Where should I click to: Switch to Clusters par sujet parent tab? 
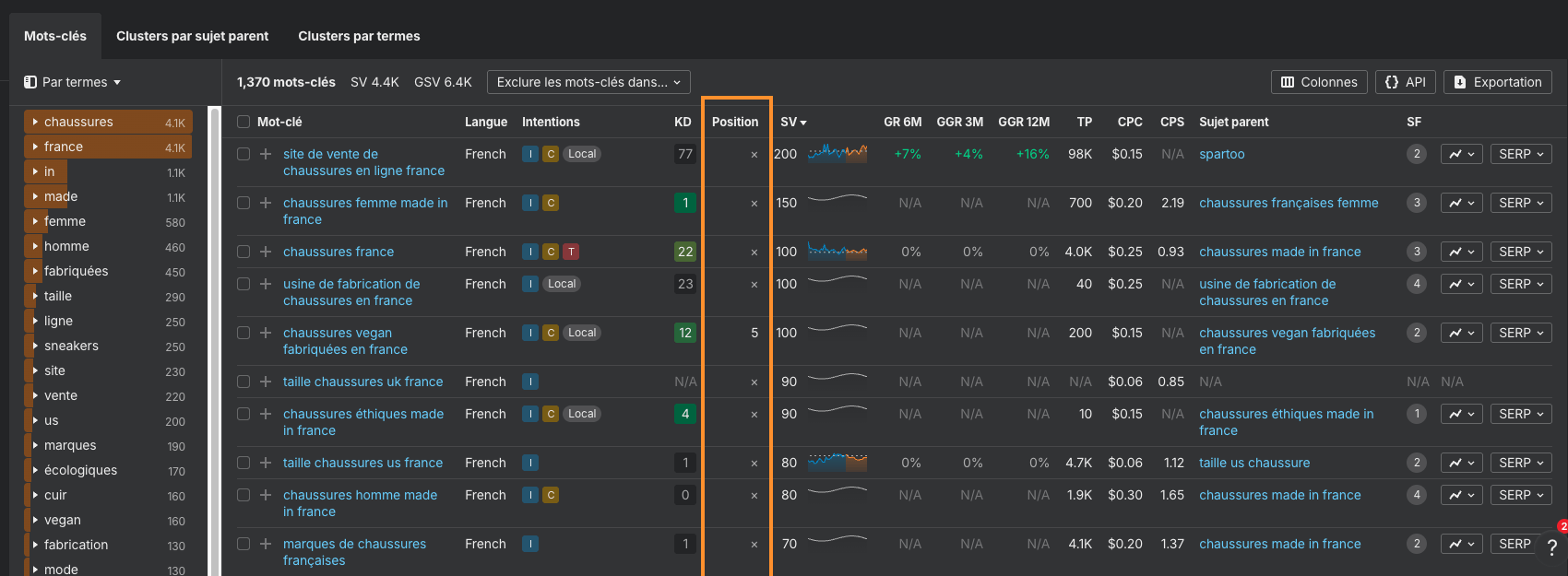[x=192, y=36]
